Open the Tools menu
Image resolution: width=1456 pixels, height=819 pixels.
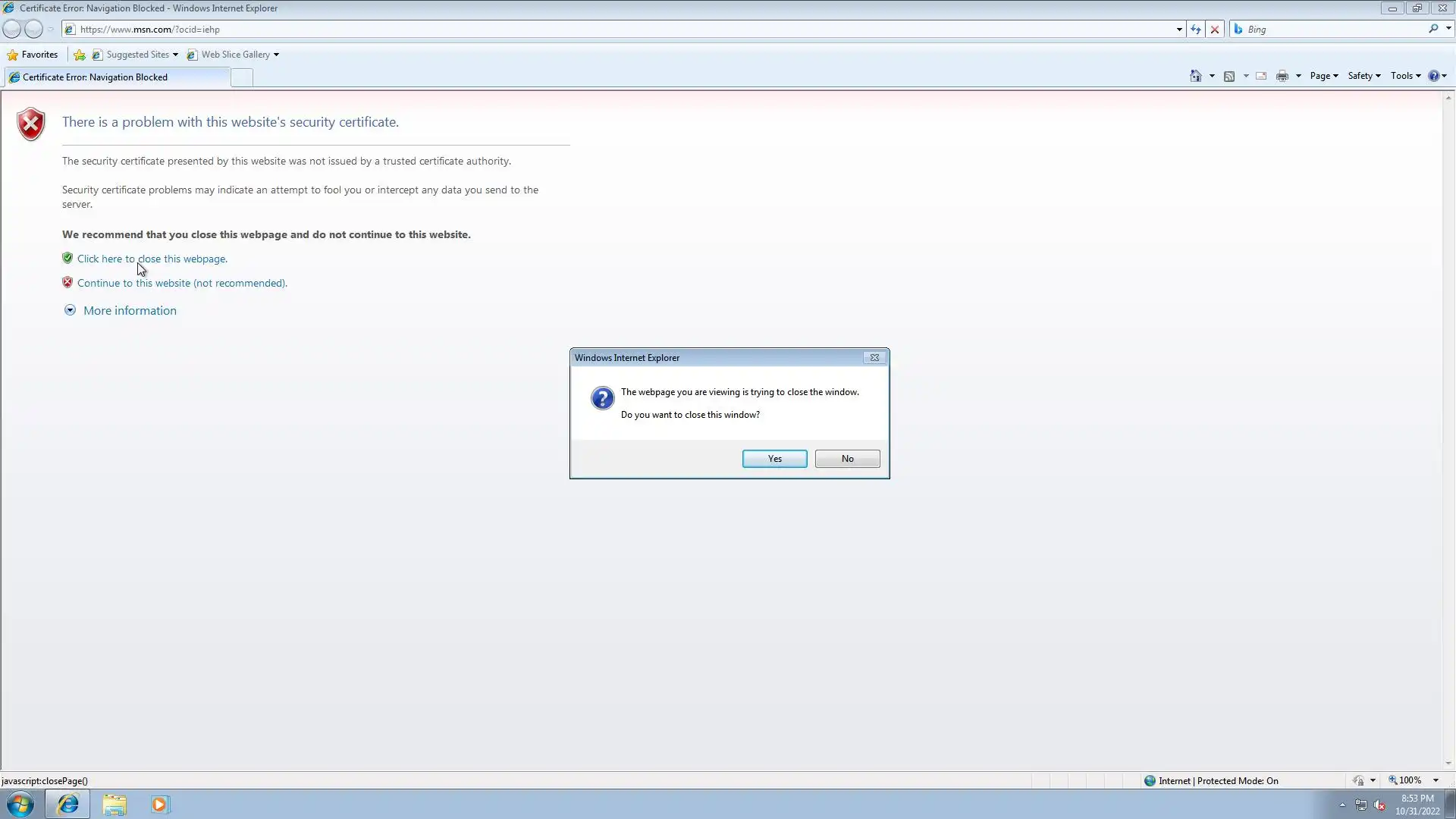(1405, 76)
